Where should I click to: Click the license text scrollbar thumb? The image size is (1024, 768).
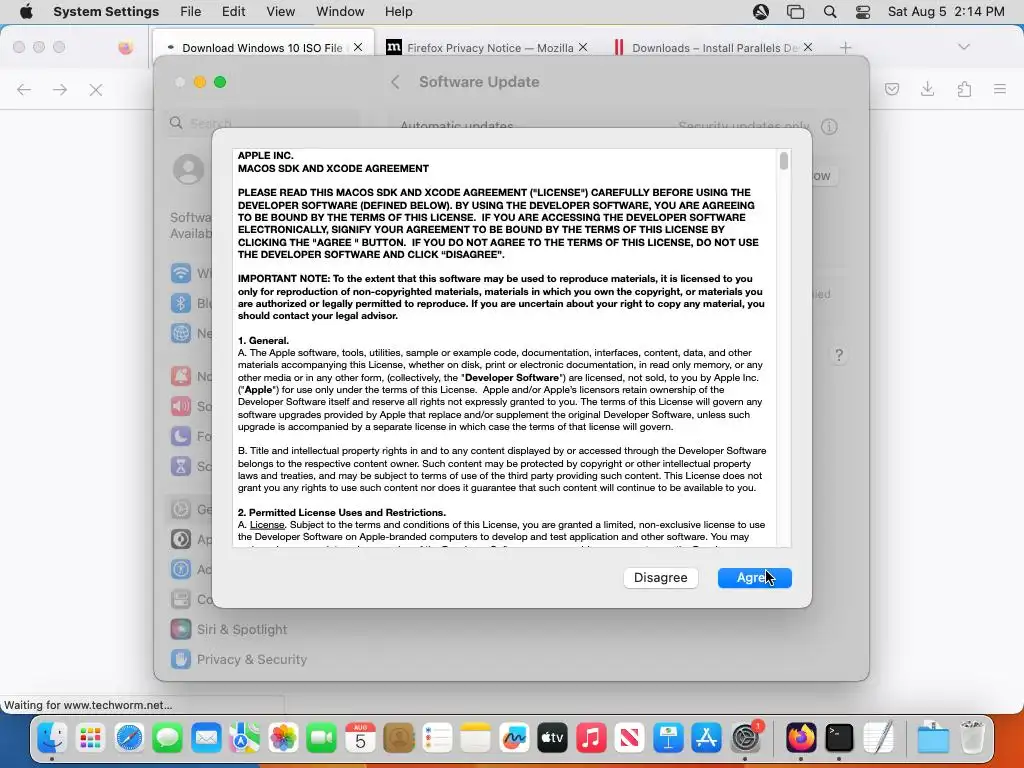click(x=784, y=160)
